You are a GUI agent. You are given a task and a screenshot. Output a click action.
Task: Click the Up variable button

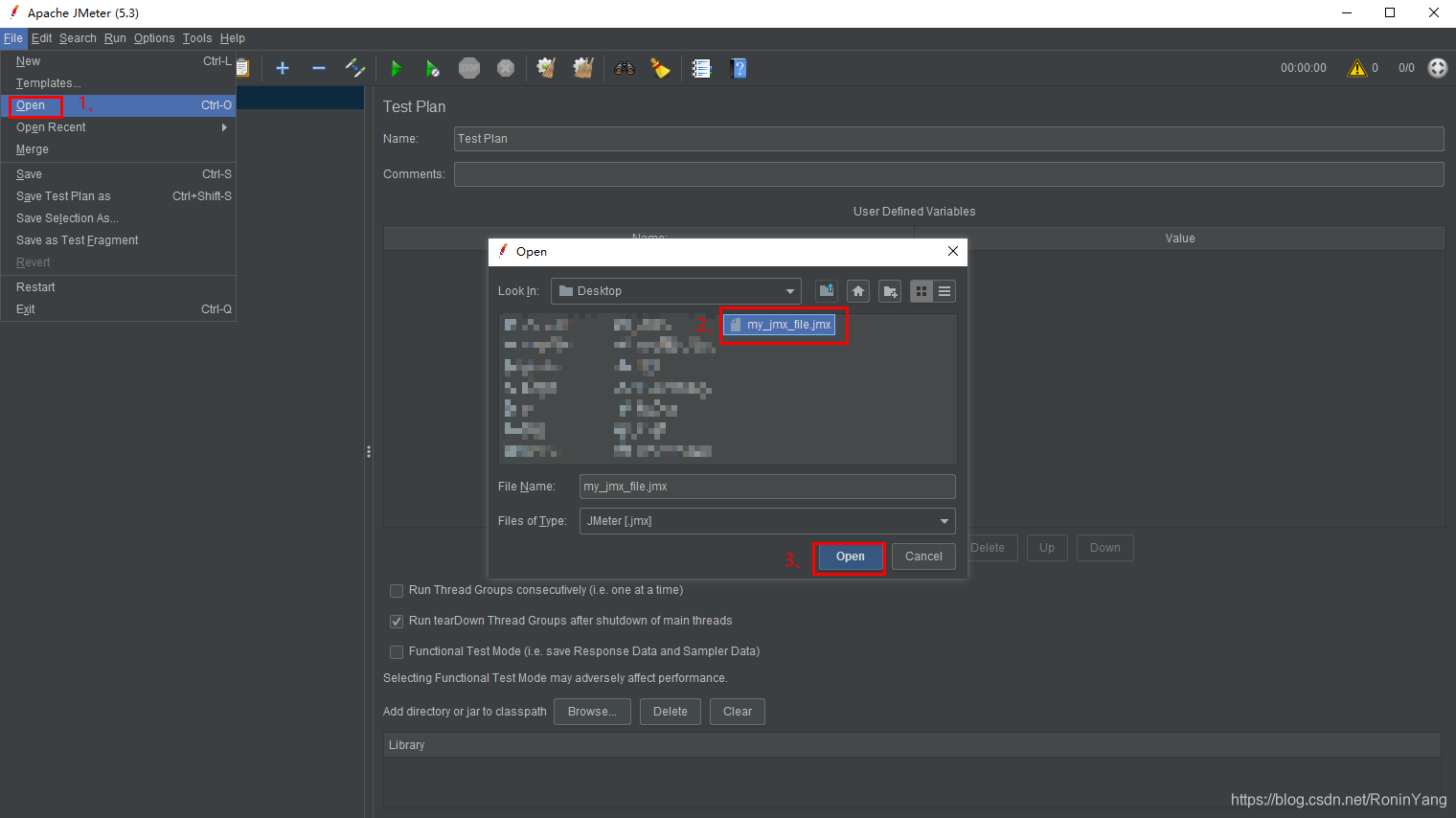tap(1047, 548)
